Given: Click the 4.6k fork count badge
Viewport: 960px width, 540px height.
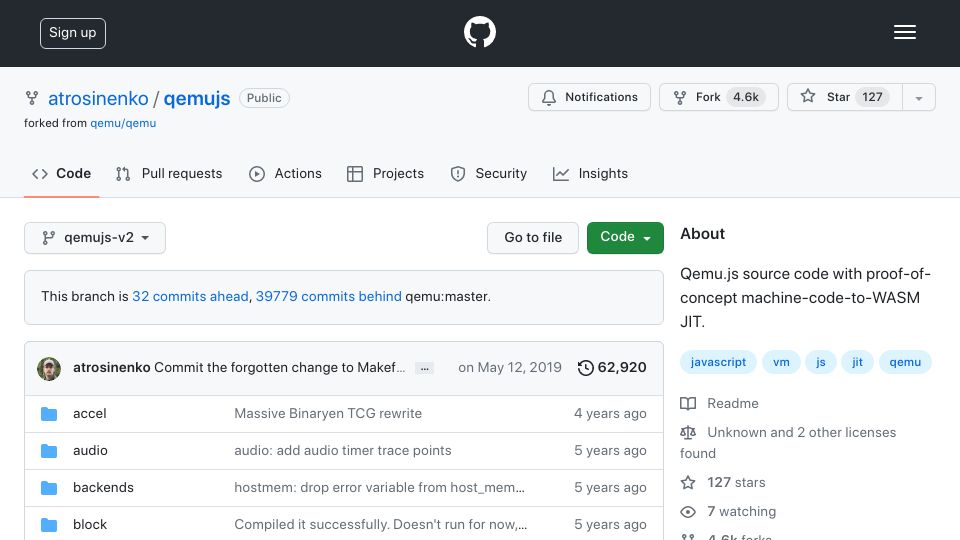Looking at the screenshot, I should pos(746,97).
